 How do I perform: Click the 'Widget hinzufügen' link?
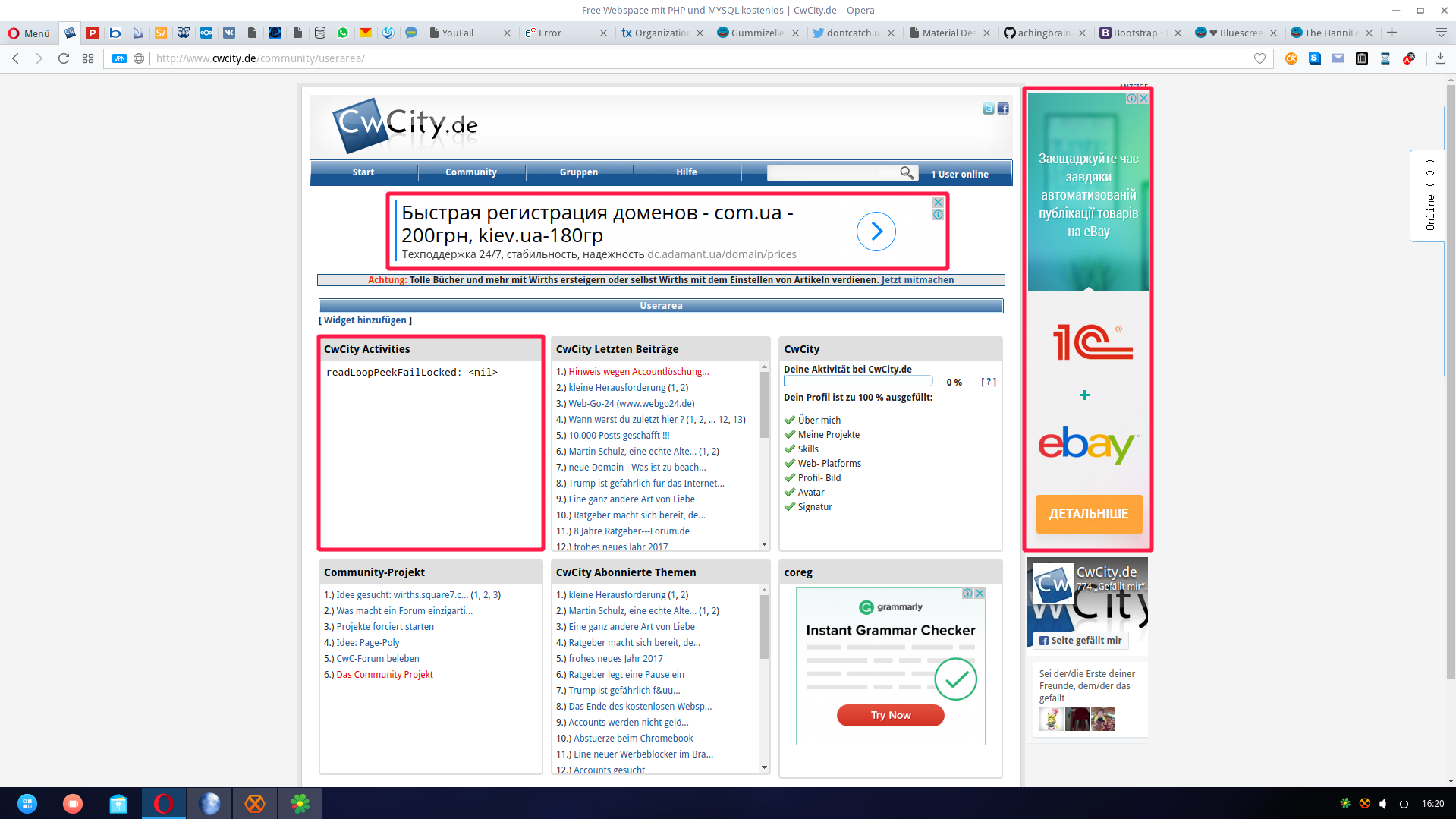pyautogui.click(x=365, y=320)
